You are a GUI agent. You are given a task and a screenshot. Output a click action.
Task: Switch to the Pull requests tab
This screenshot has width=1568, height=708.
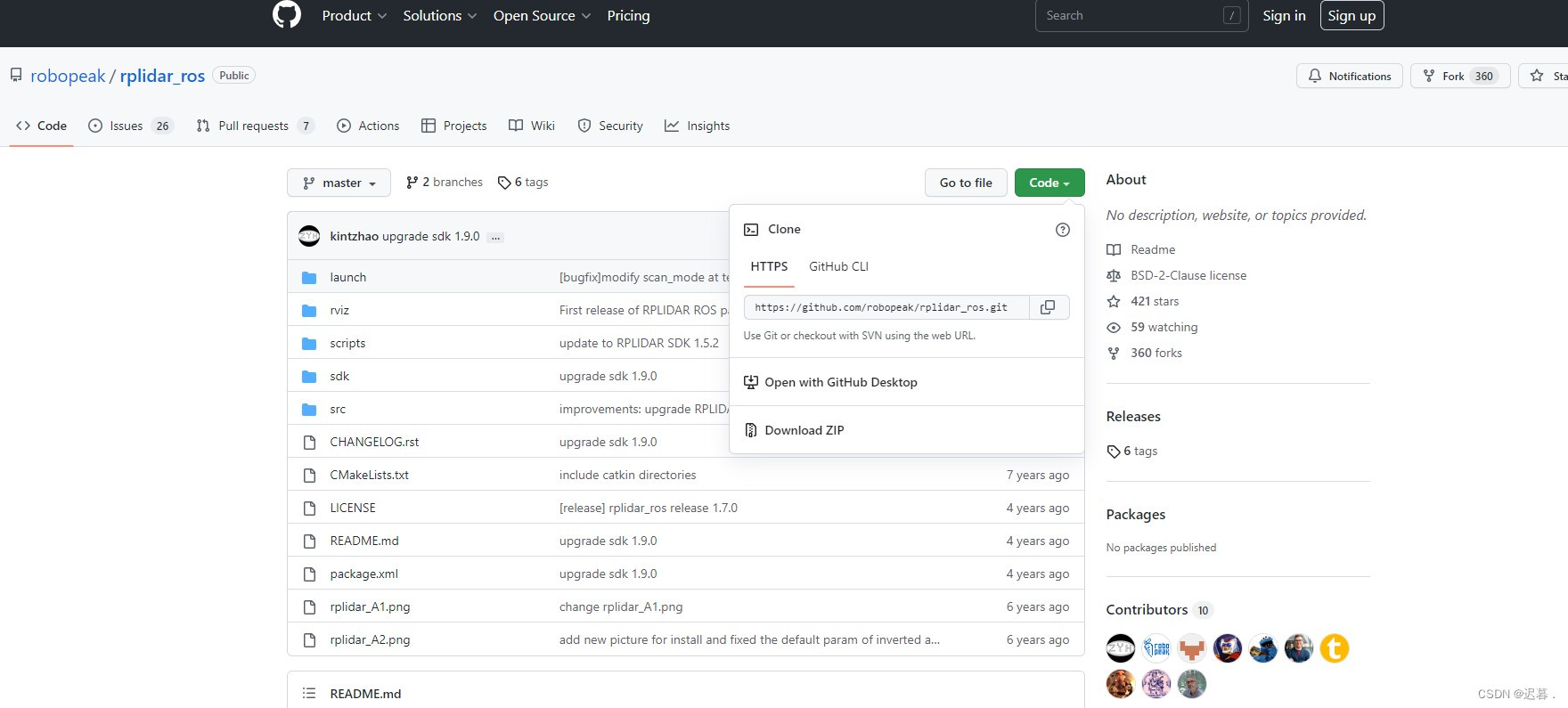click(256, 126)
